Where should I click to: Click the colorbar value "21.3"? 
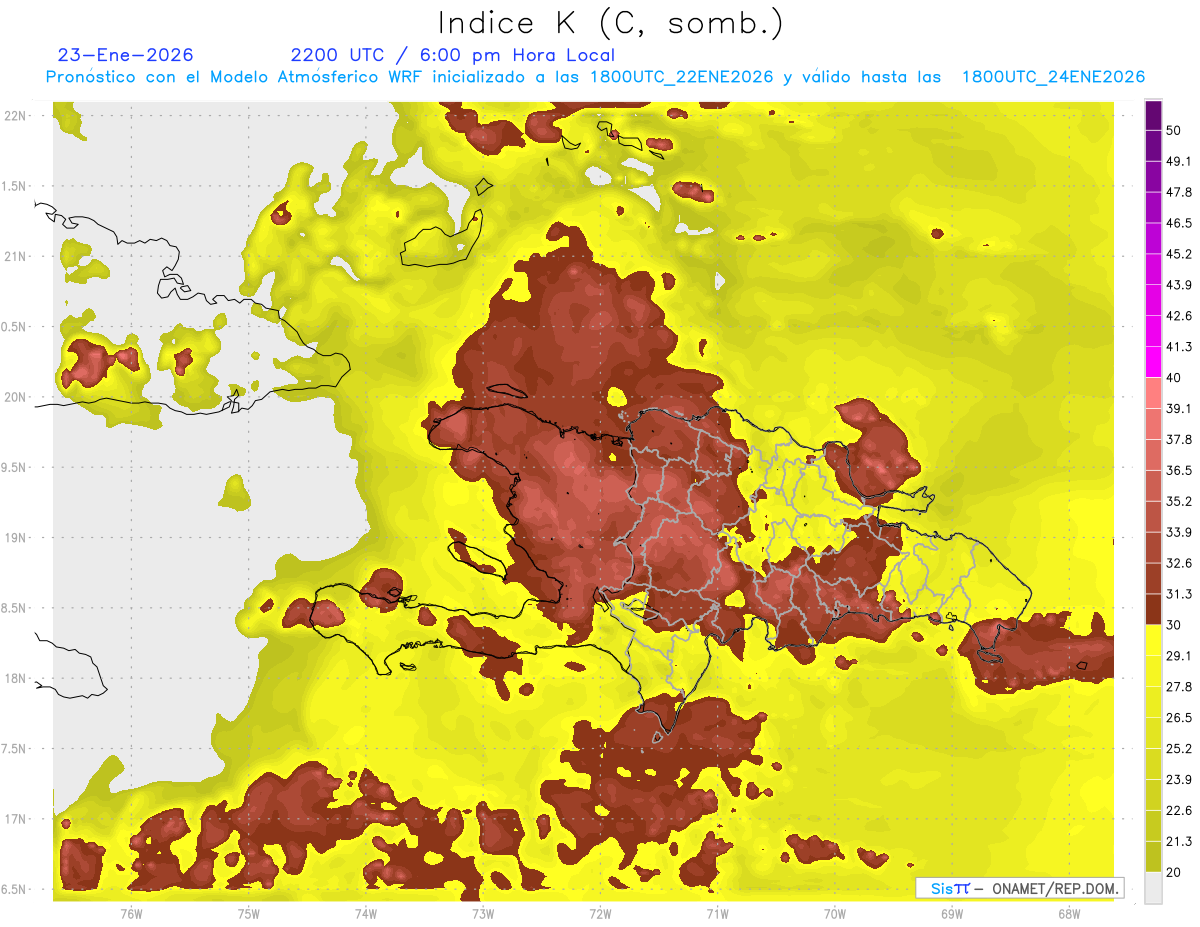(1179, 841)
